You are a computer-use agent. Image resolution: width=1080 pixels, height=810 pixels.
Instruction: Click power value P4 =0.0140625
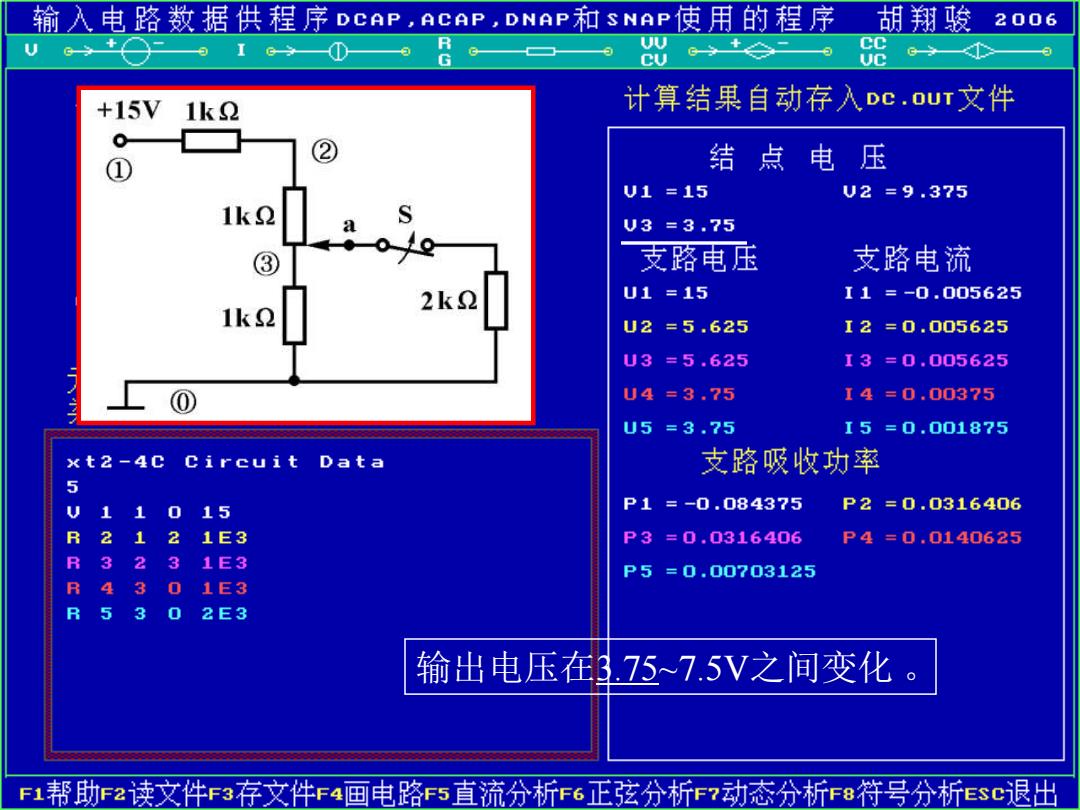[x=932, y=537]
